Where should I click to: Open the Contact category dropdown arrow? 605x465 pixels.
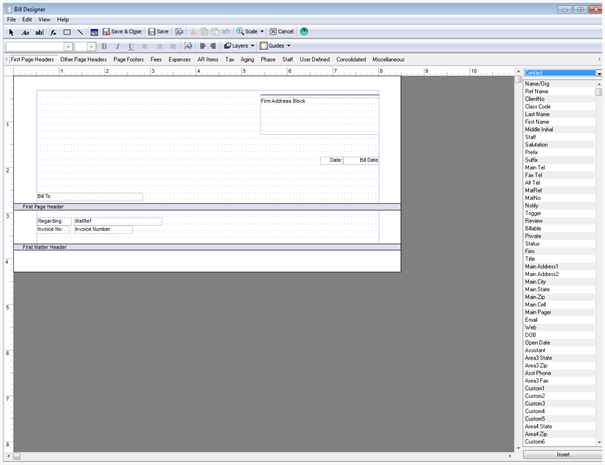599,73
